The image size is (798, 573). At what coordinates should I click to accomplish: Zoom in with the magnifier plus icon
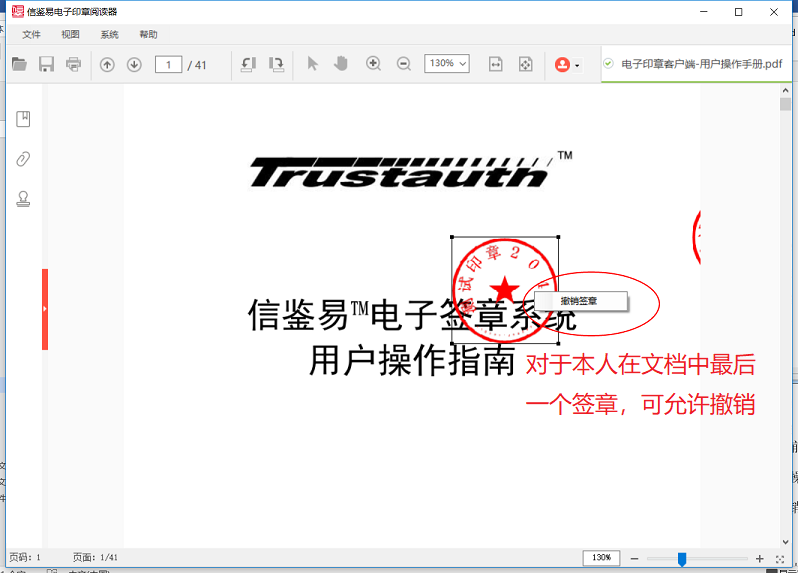(x=373, y=64)
